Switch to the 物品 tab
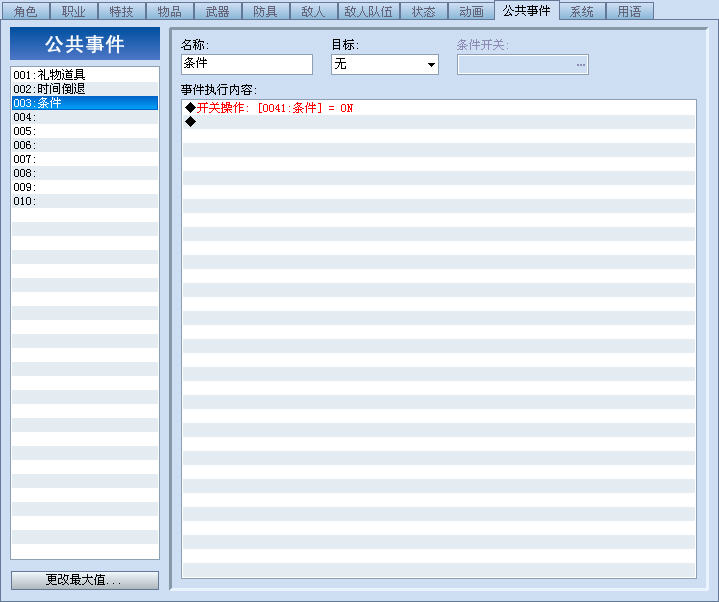Screen dimensions: 719x602 click(170, 11)
